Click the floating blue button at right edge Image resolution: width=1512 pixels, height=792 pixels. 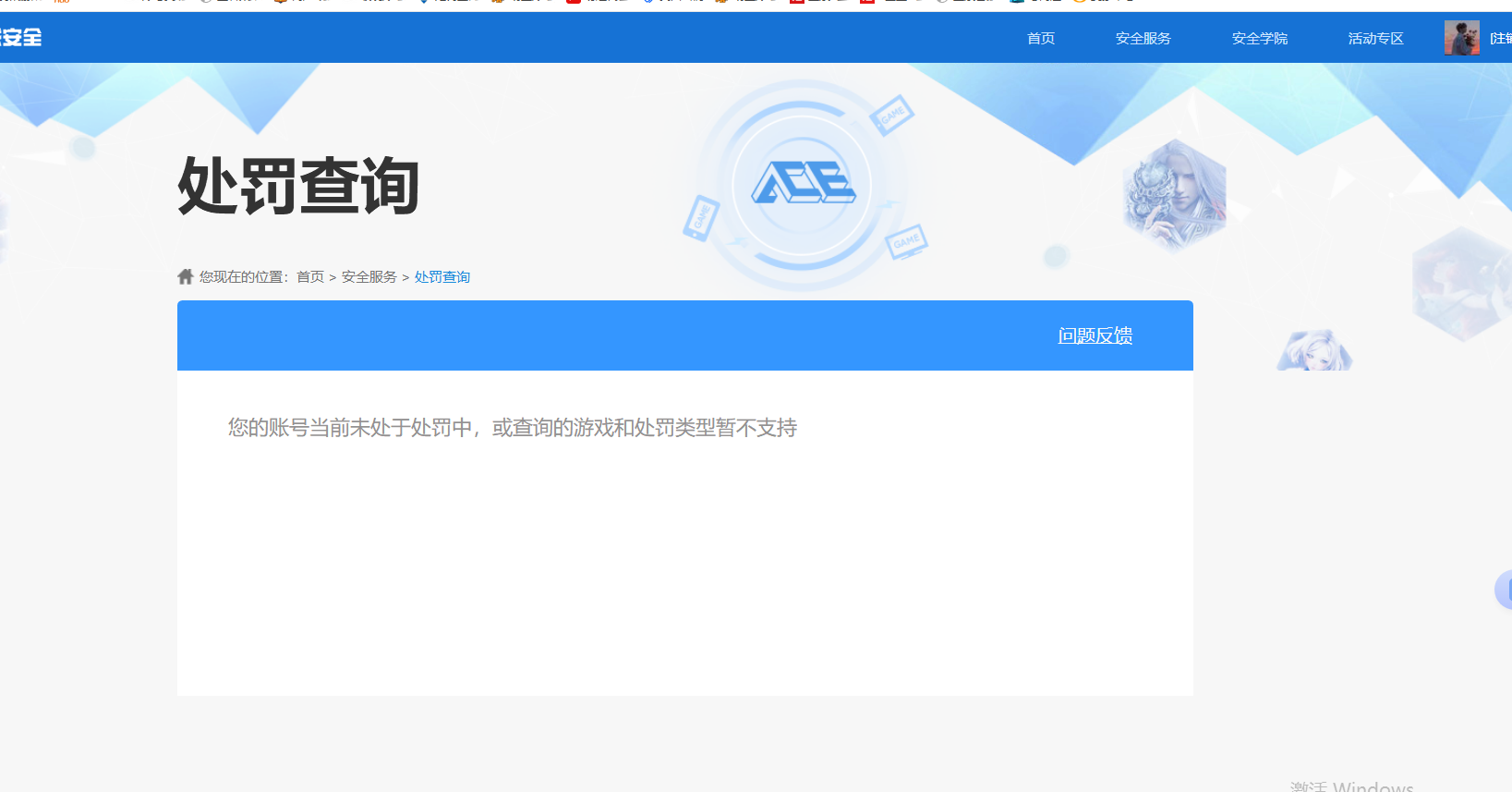click(x=1504, y=590)
